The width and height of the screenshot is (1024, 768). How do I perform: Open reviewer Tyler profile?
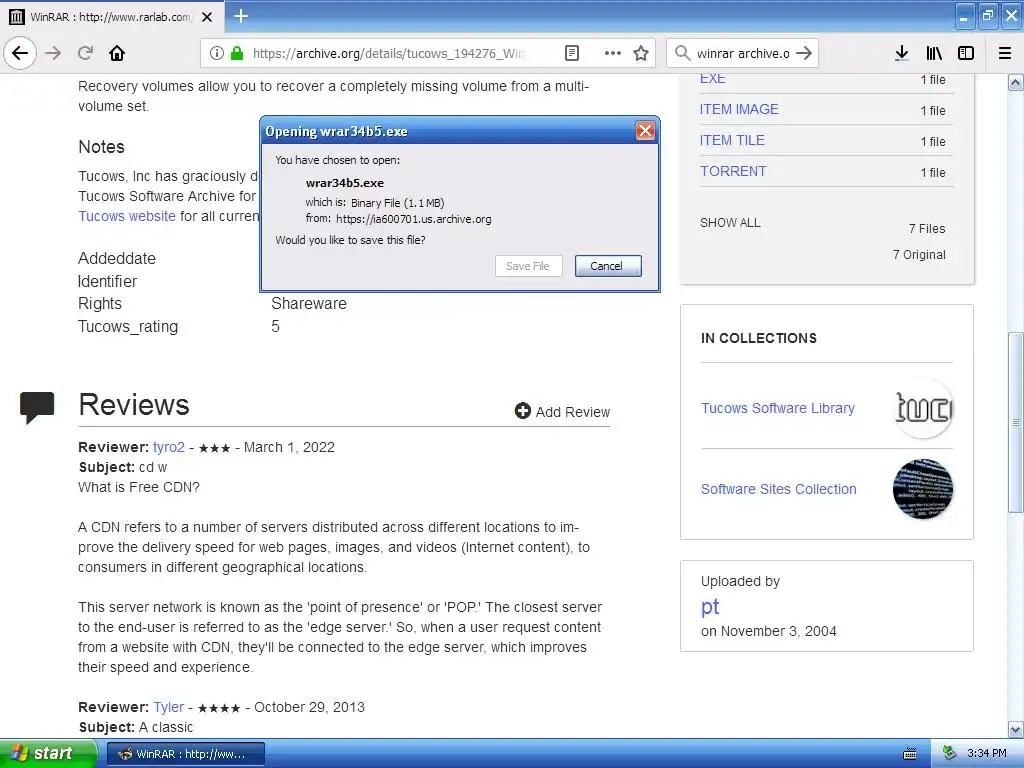168,707
